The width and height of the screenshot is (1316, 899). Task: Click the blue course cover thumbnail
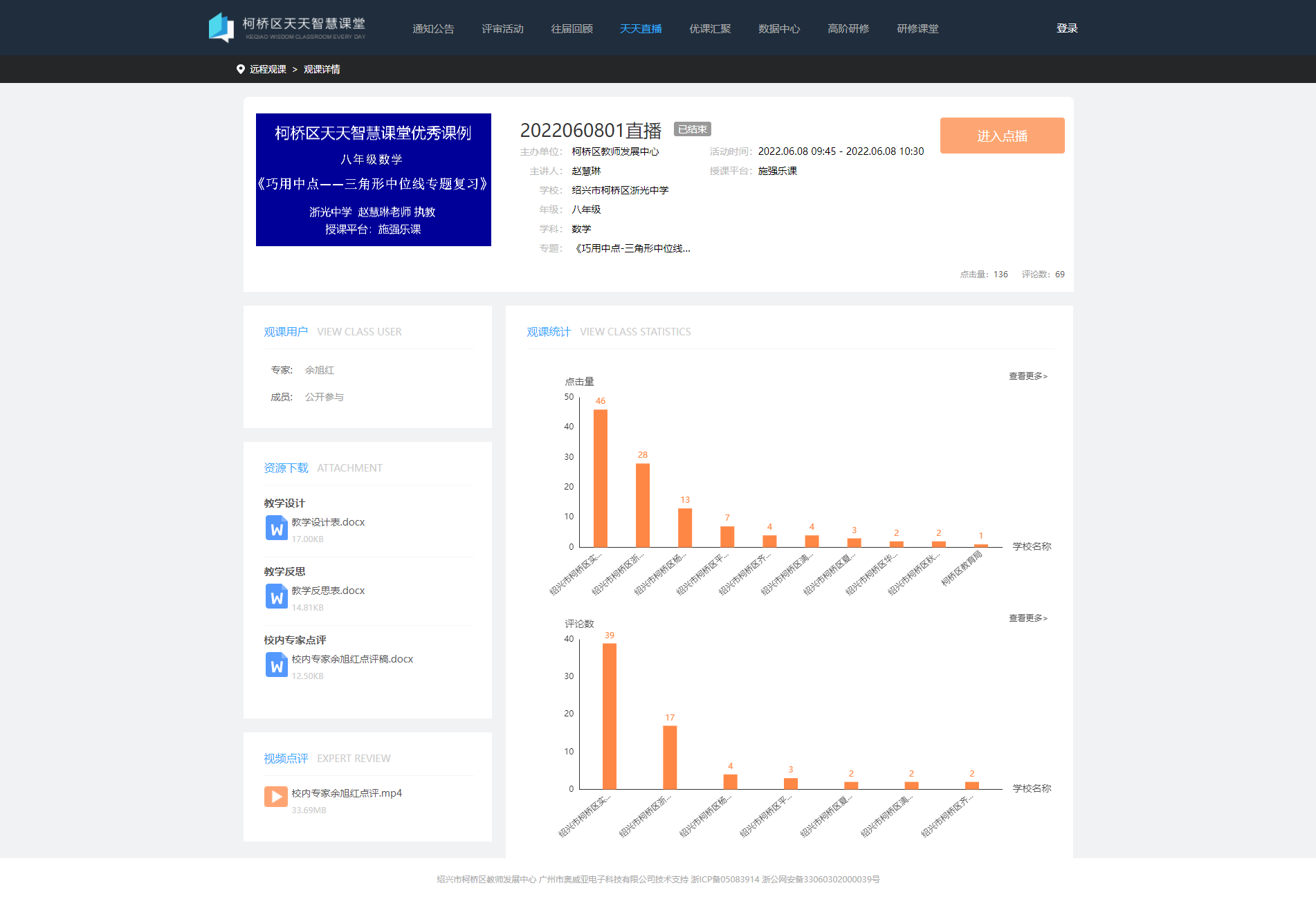click(x=374, y=180)
